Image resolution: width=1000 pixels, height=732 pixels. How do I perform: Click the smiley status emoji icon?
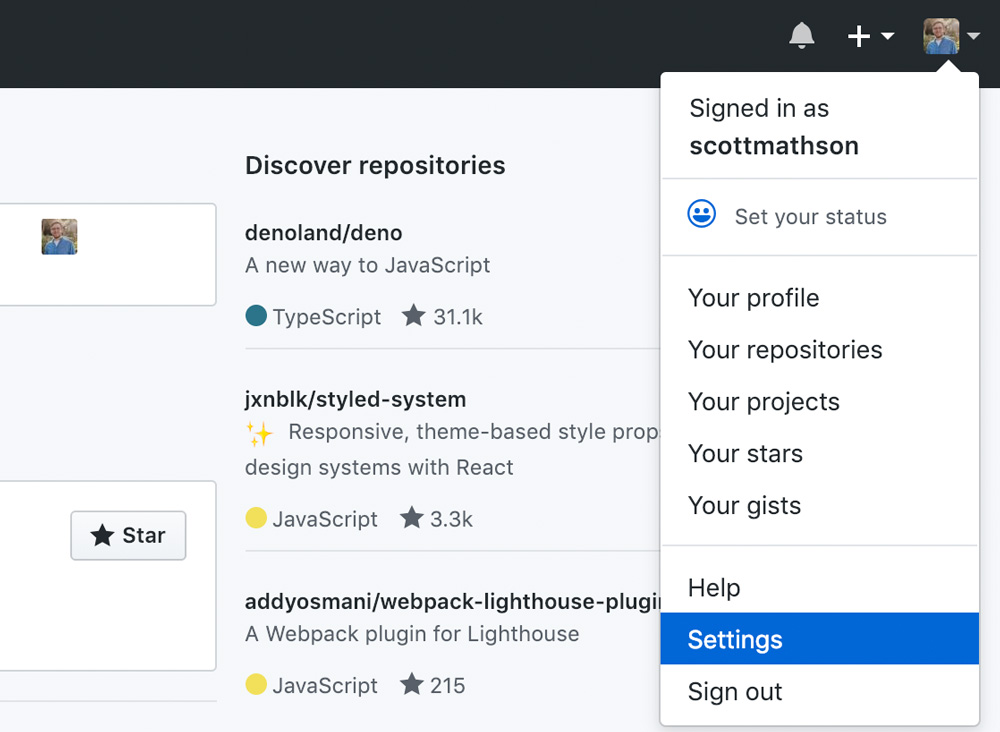tap(701, 214)
